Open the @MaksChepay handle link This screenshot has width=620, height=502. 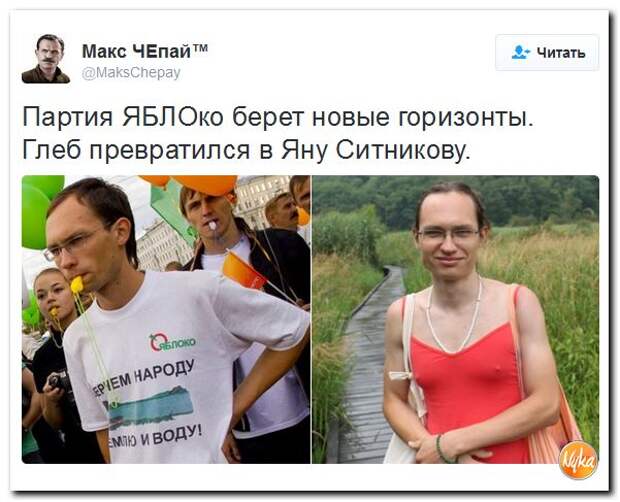point(131,73)
